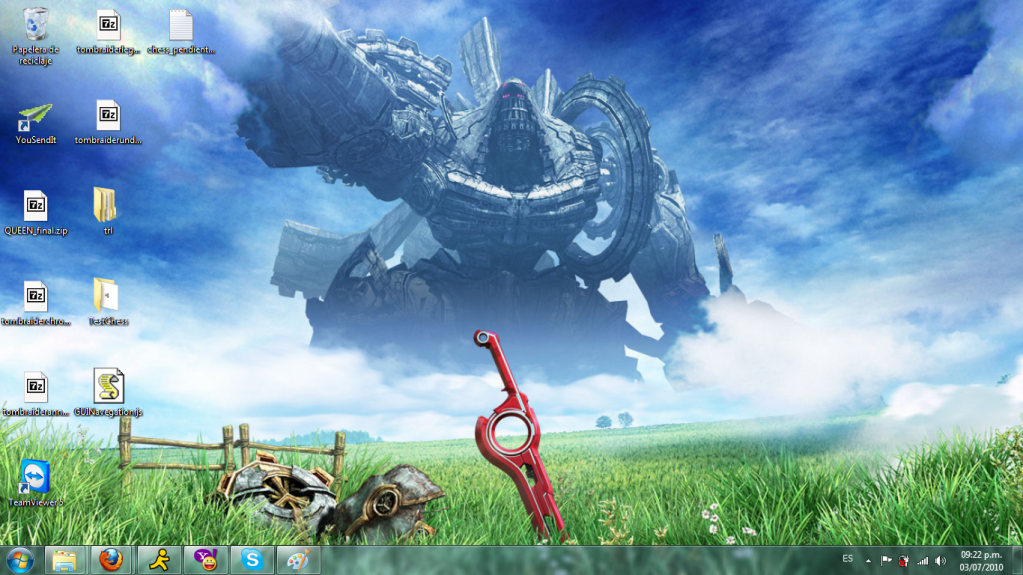
Task: Select QUEEN_final.zip archive on desktop
Action: [x=35, y=206]
